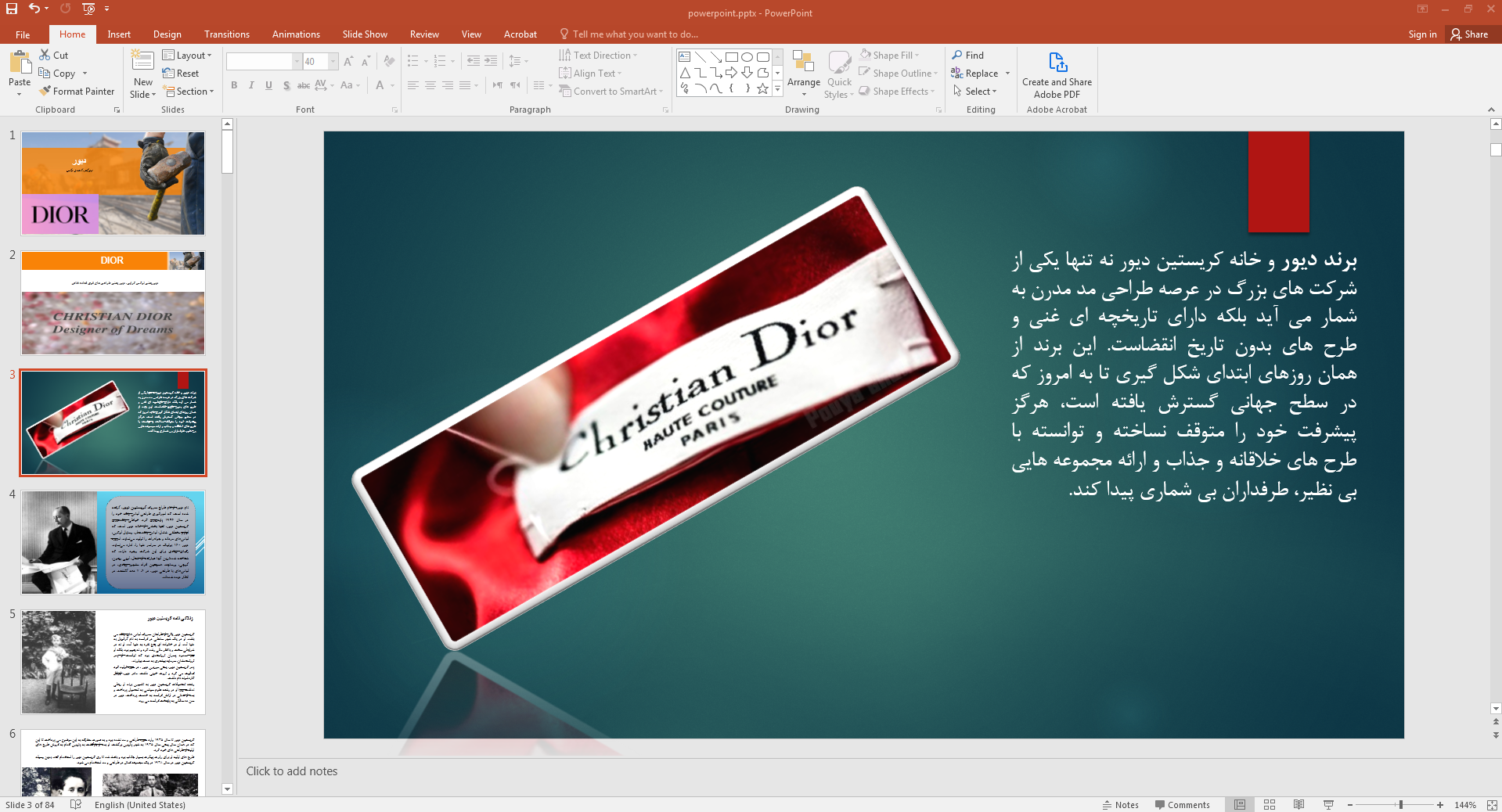
Task: Expand the Align Text dropdown
Action: (591, 74)
